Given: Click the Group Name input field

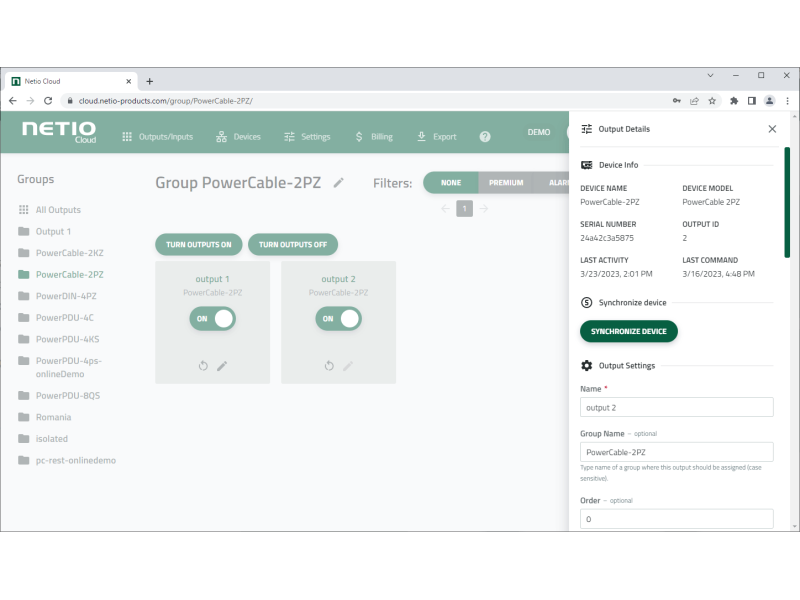Looking at the screenshot, I should [x=677, y=452].
